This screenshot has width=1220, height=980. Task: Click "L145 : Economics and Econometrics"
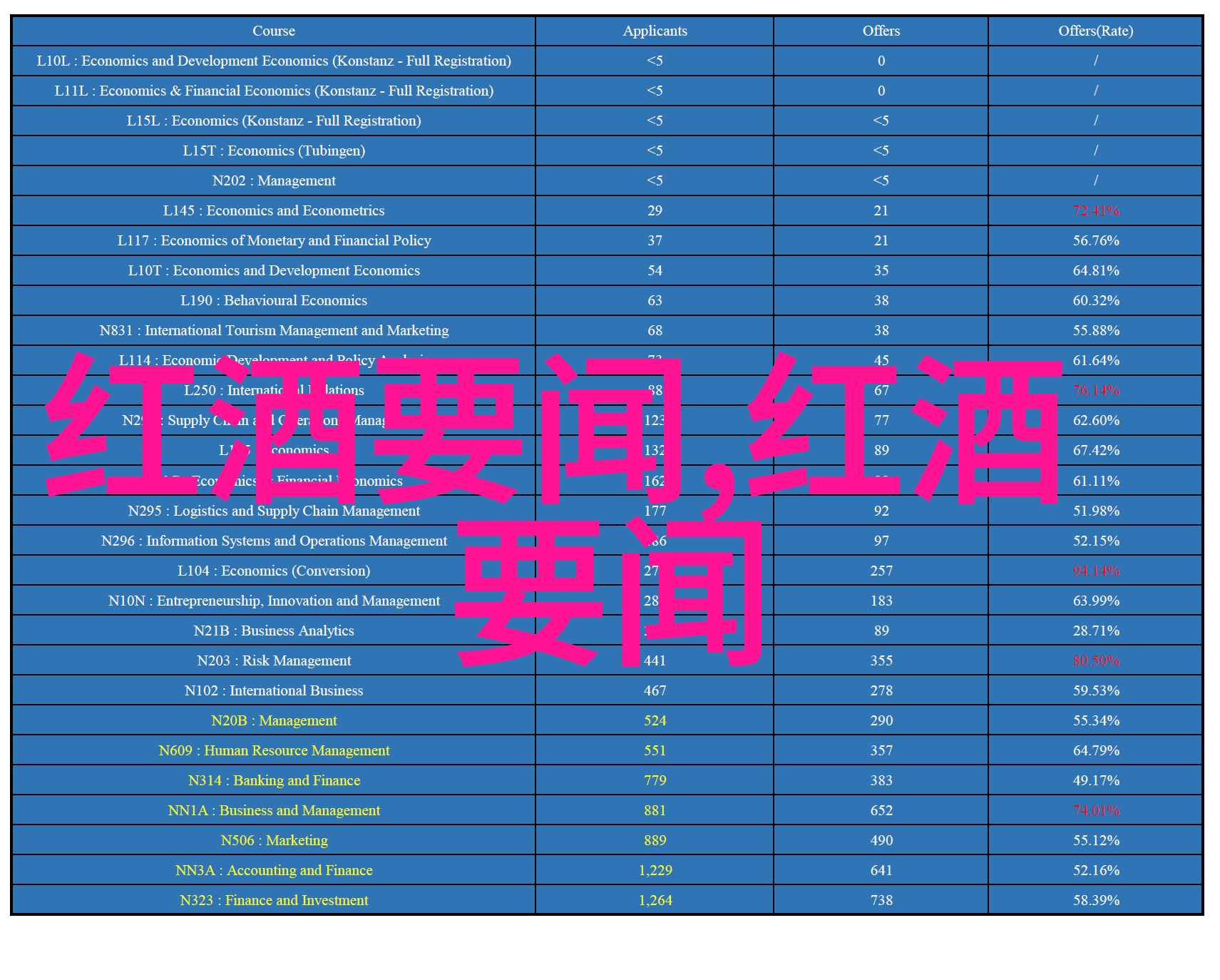274,210
